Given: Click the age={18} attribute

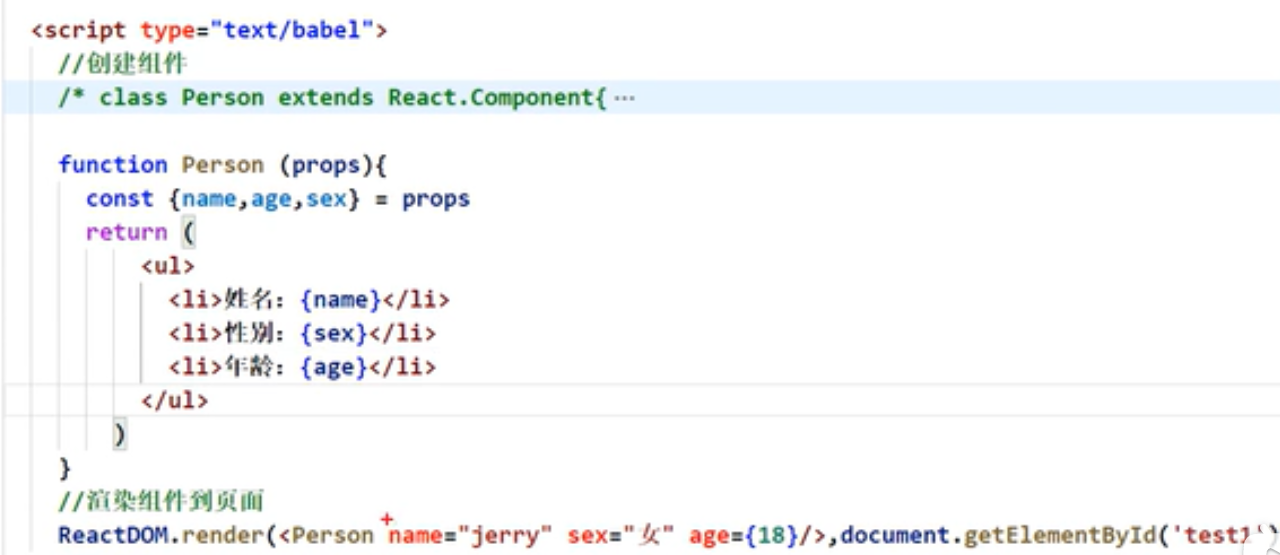Looking at the screenshot, I should click(x=743, y=536).
